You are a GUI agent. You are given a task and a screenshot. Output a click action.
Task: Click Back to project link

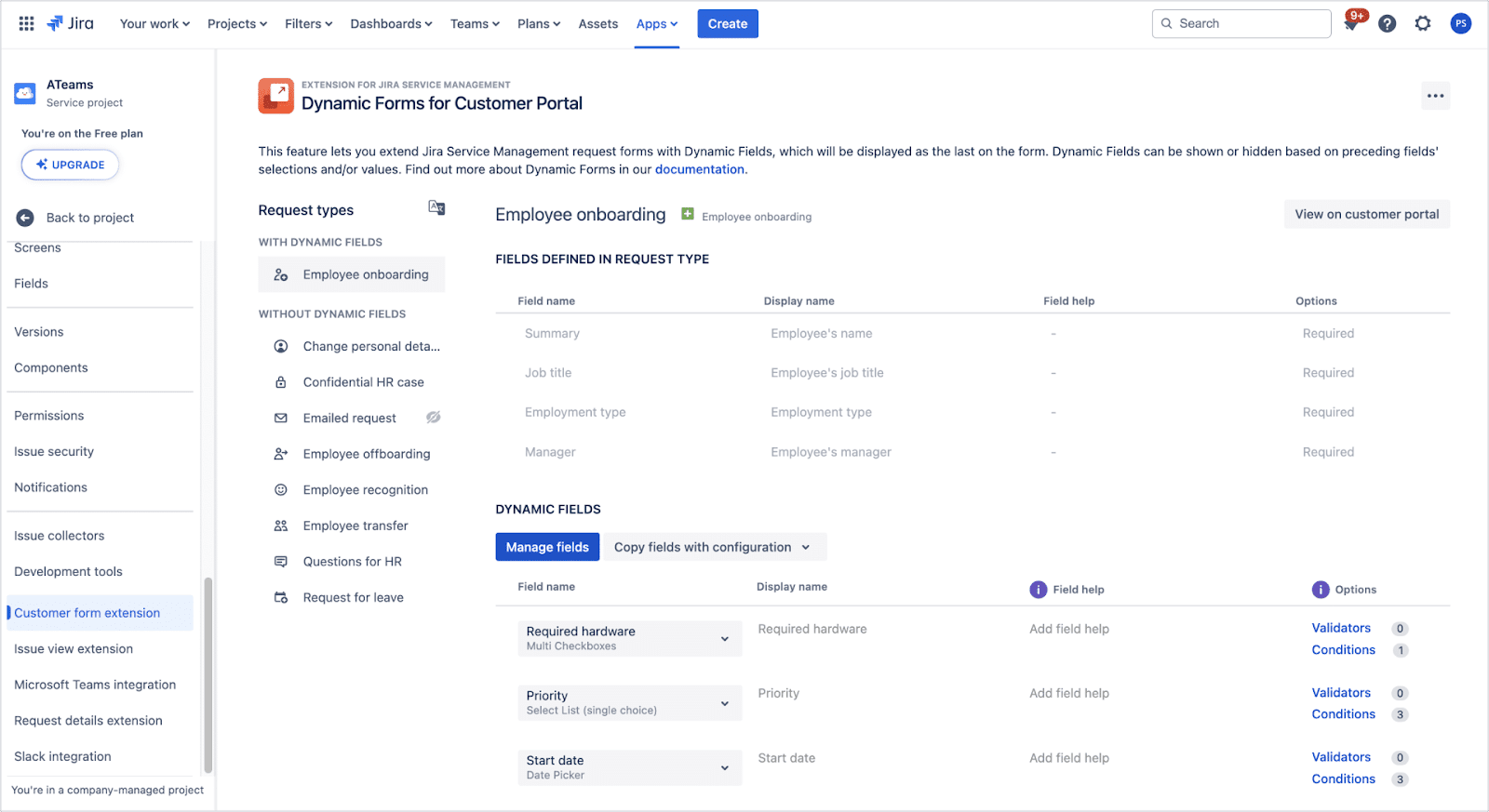(x=90, y=218)
